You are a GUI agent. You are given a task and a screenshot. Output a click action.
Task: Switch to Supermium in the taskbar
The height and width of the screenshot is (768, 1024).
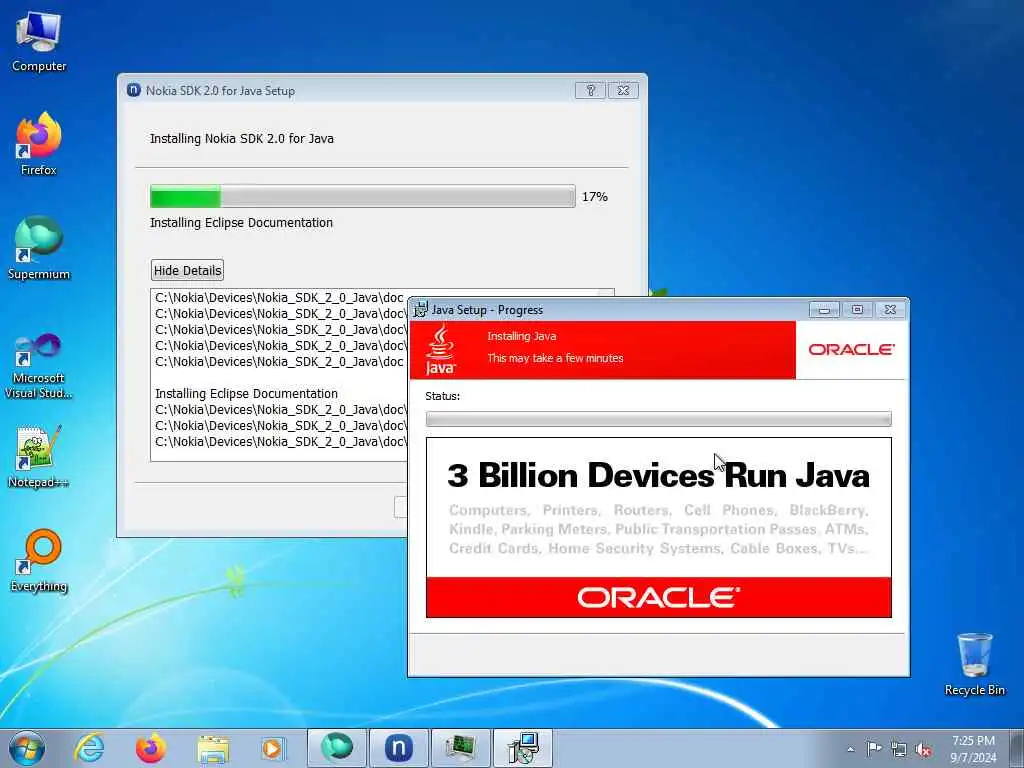336,748
